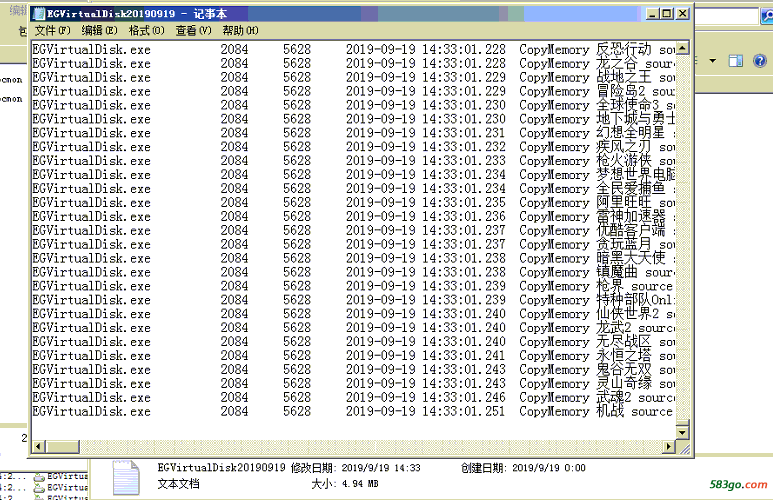Close the Notepad window
The height and width of the screenshot is (500, 773).
(682, 14)
